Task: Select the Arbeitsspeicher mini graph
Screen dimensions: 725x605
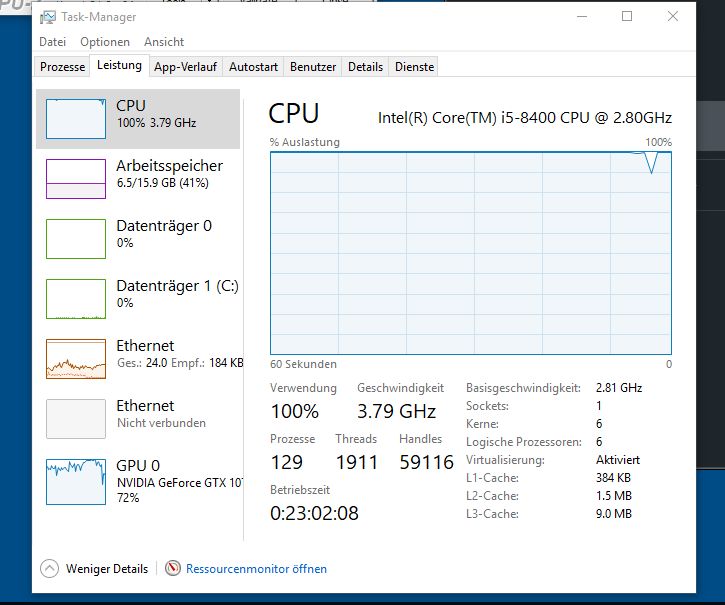Action: click(x=76, y=179)
